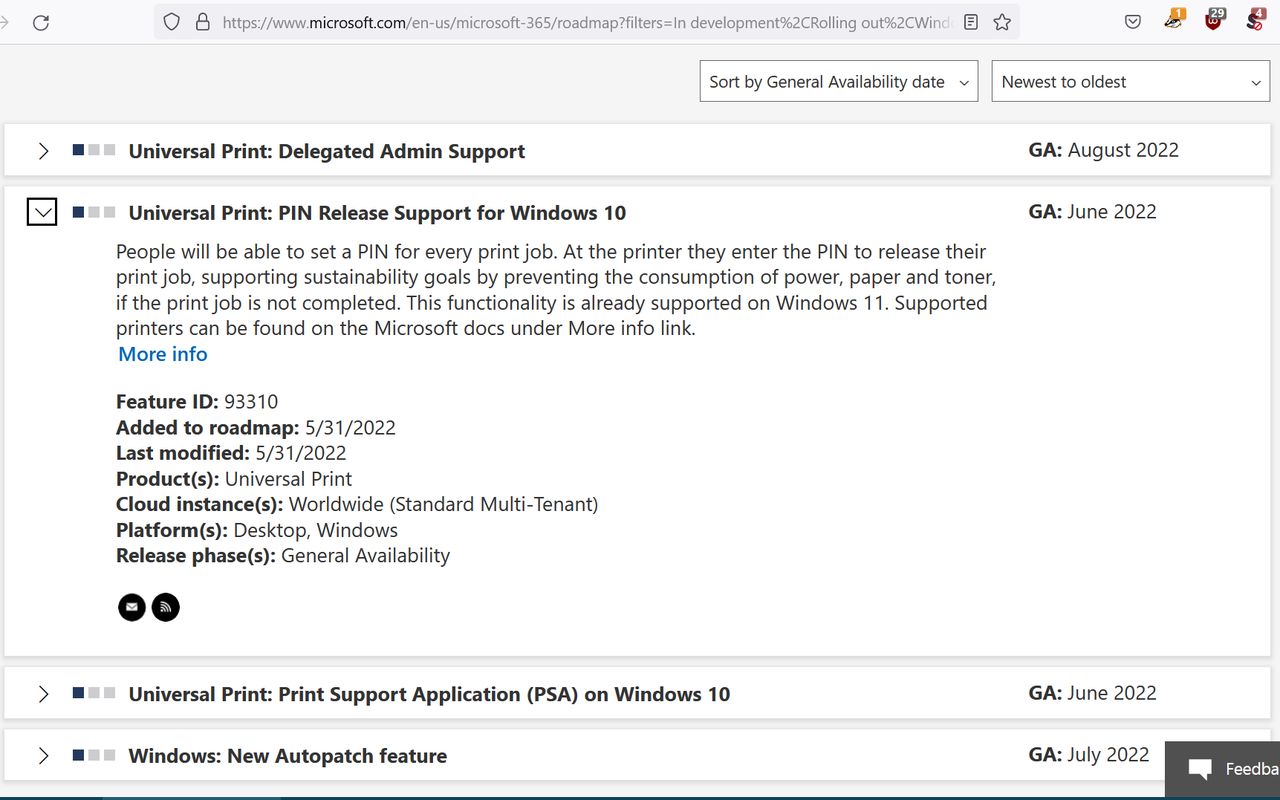Reload the page with the refresh icon
Viewport: 1280px width, 800px height.
[x=41, y=22]
